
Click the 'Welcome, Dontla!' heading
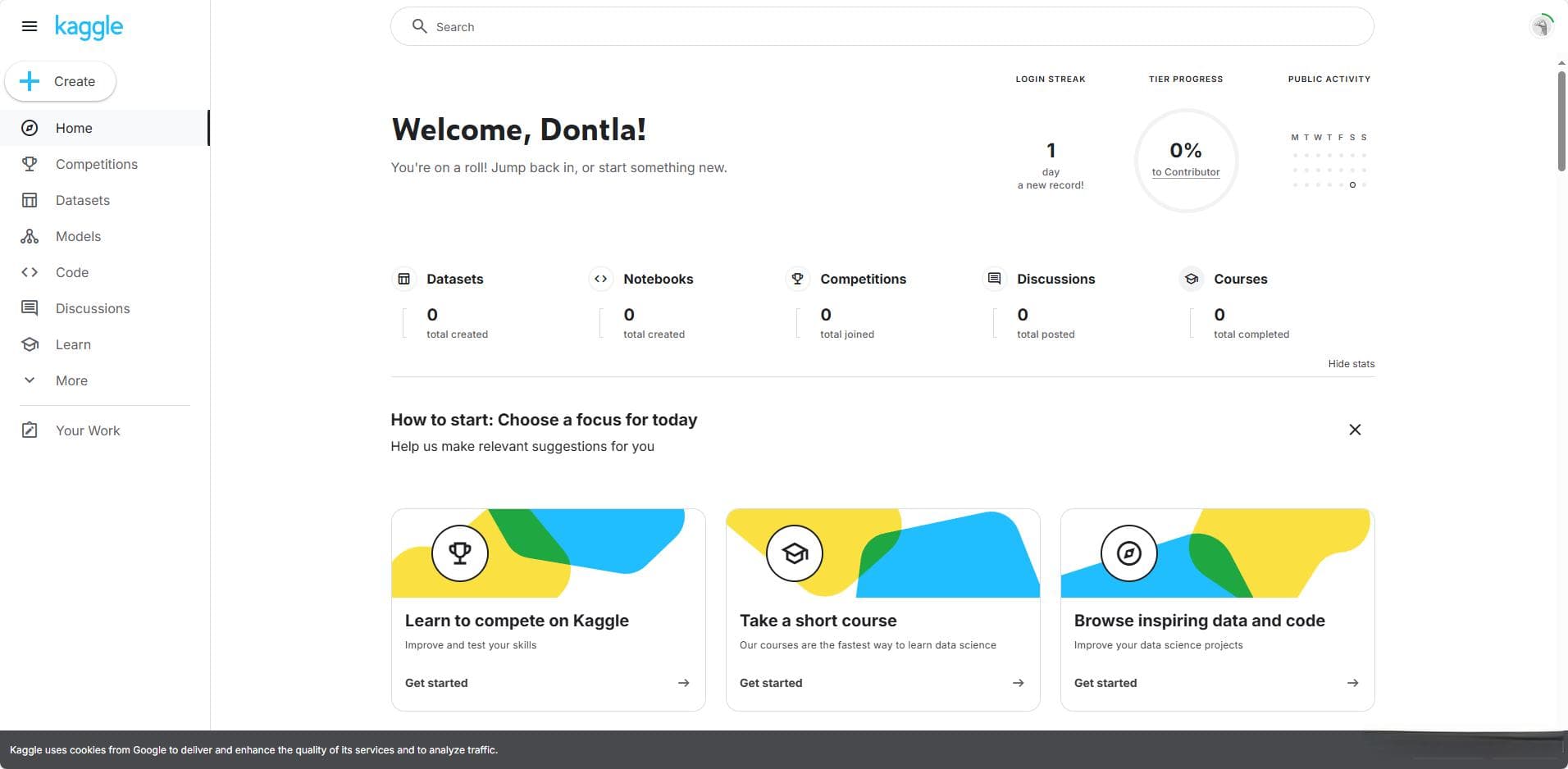click(519, 130)
